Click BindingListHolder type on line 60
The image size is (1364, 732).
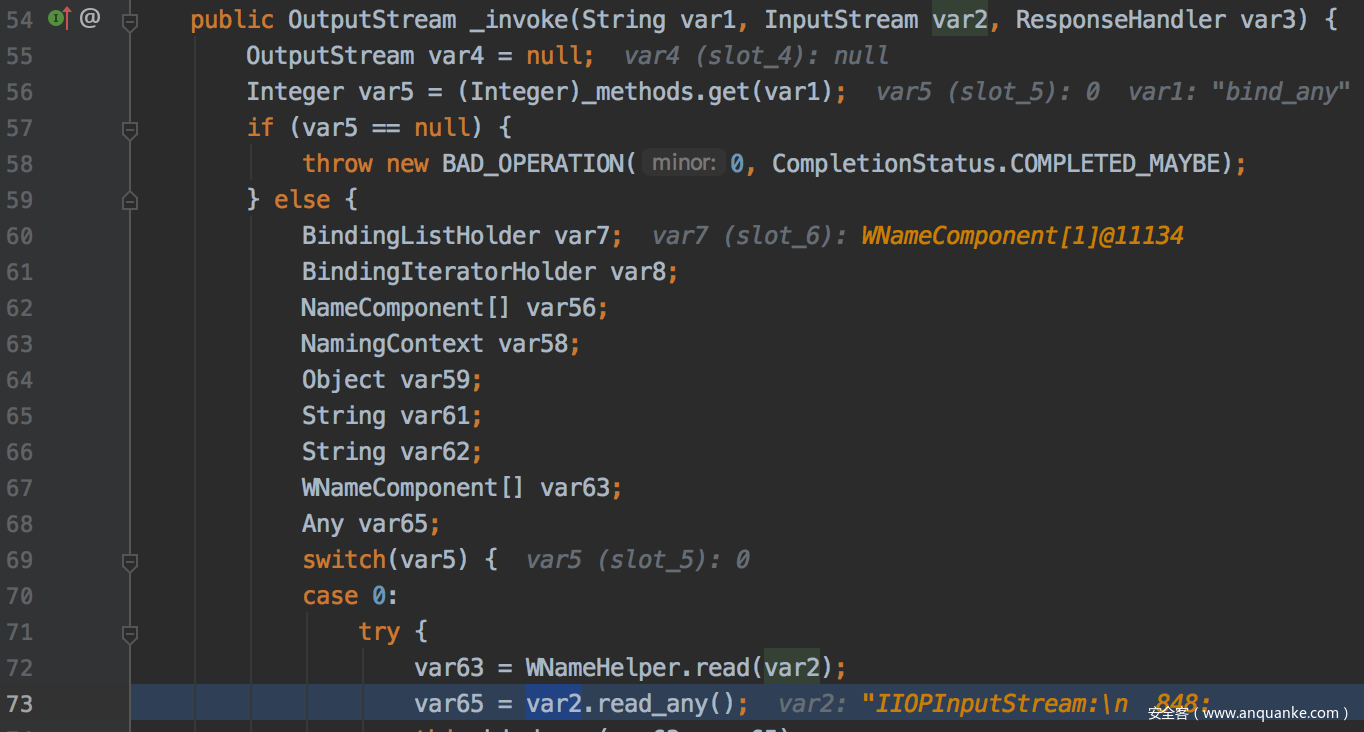[x=421, y=236]
